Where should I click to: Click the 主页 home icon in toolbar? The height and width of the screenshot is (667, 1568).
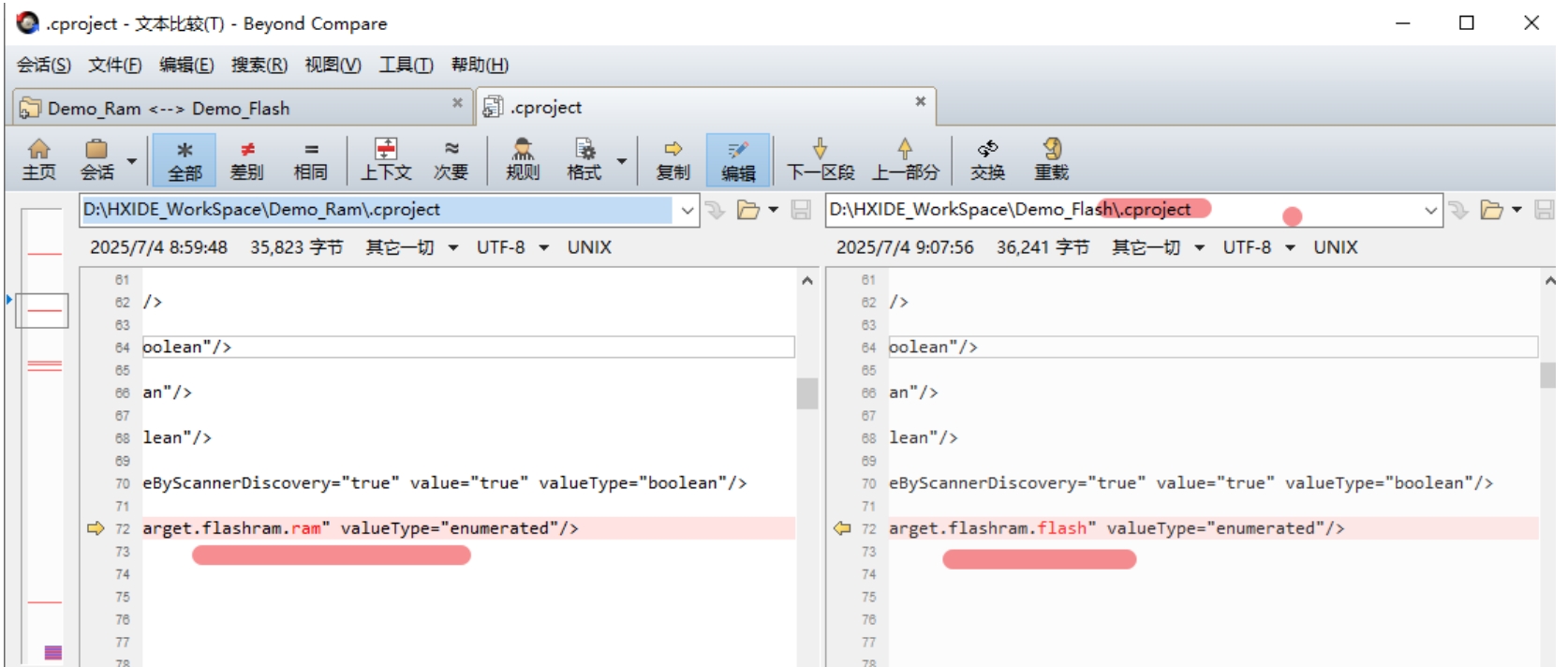[x=38, y=159]
